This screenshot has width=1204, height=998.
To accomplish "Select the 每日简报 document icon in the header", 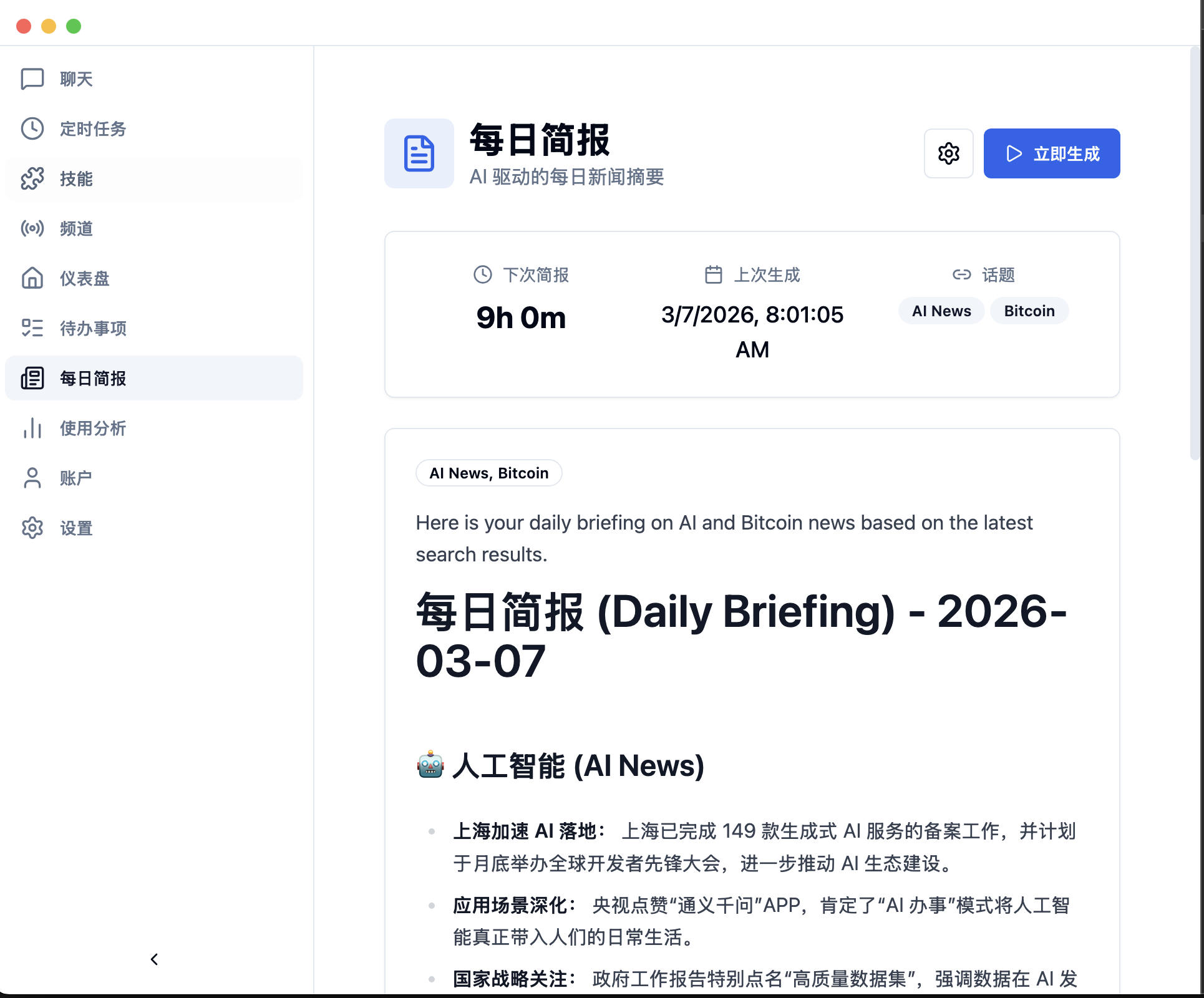I will click(419, 153).
